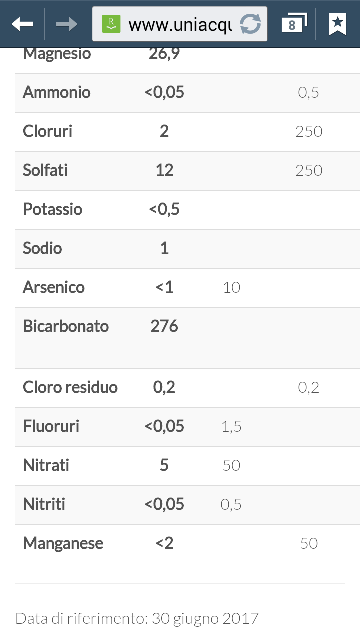Screen dimensions: 360x640
Task: Focus the www.uniacqu address field
Action: [x=180, y=24]
